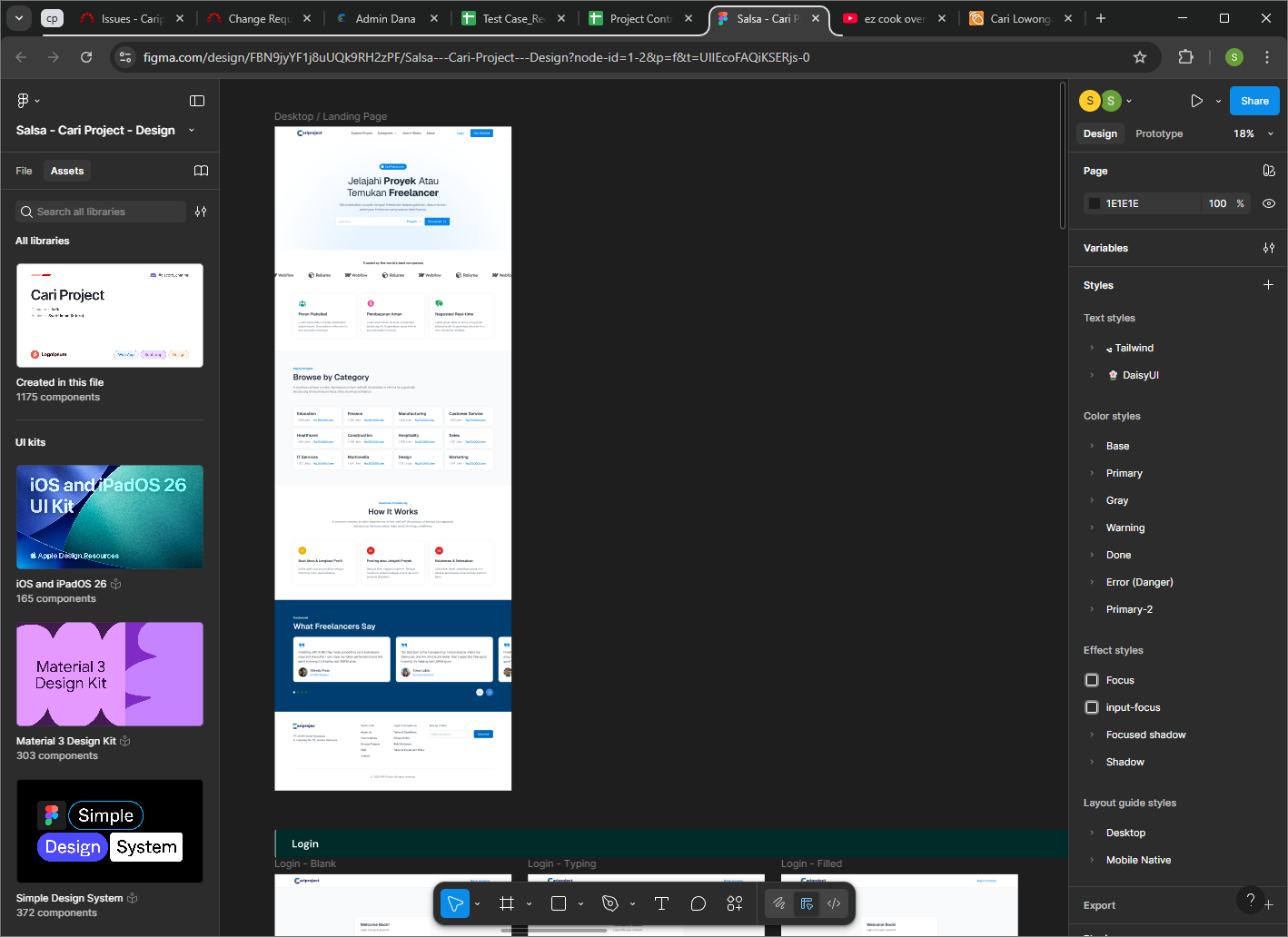Image resolution: width=1288 pixels, height=937 pixels.
Task: Switch to the Prototype tab
Action: [x=1159, y=133]
